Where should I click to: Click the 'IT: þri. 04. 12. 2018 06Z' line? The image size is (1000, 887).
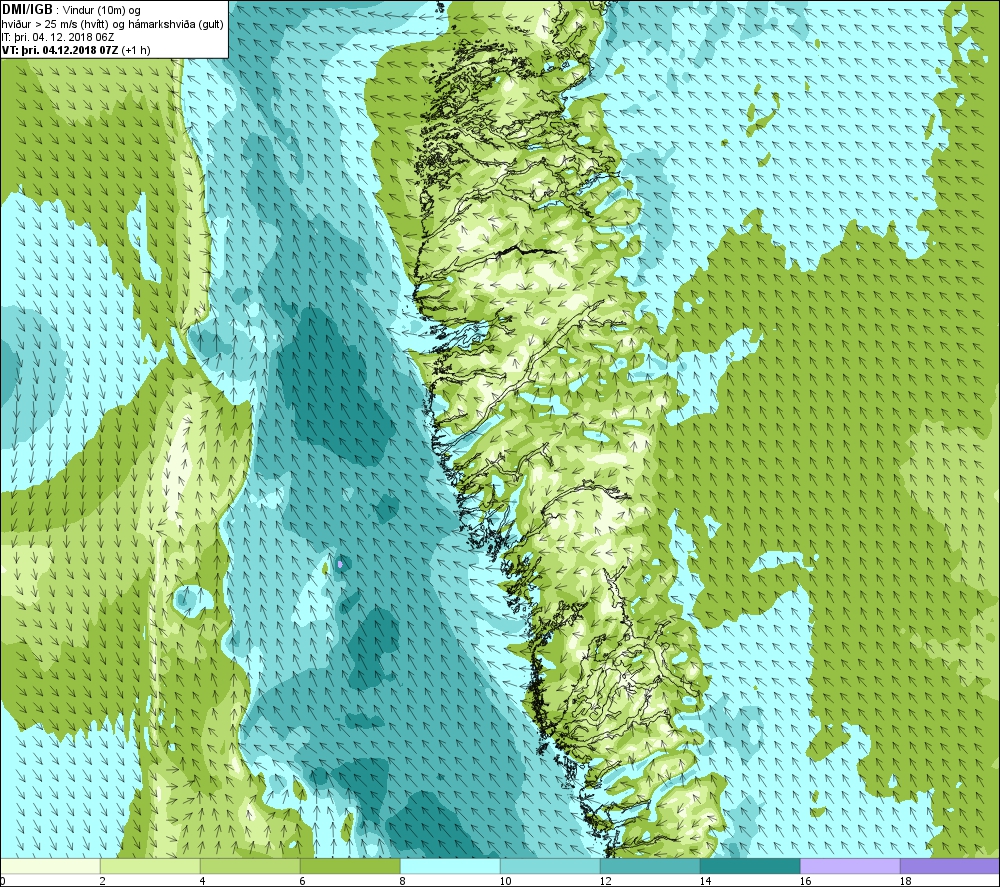[x=58, y=36]
